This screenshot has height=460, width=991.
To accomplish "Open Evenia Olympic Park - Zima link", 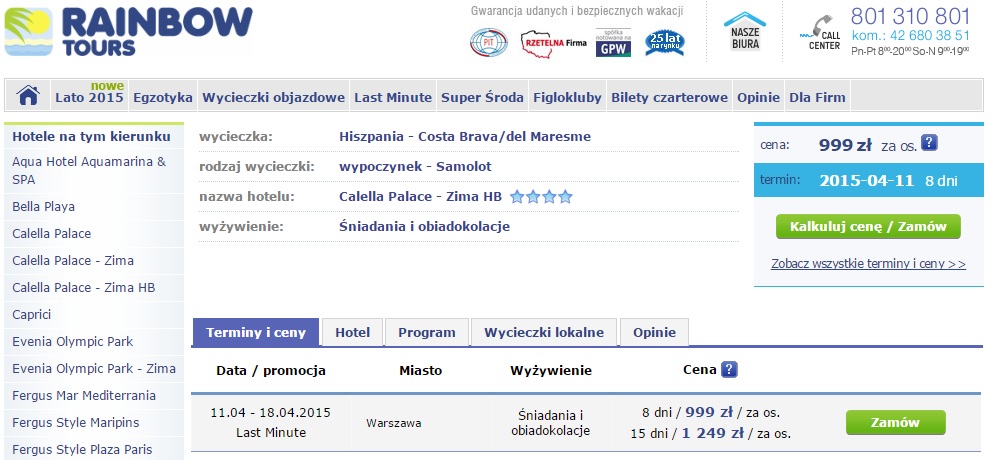I will pos(94,369).
